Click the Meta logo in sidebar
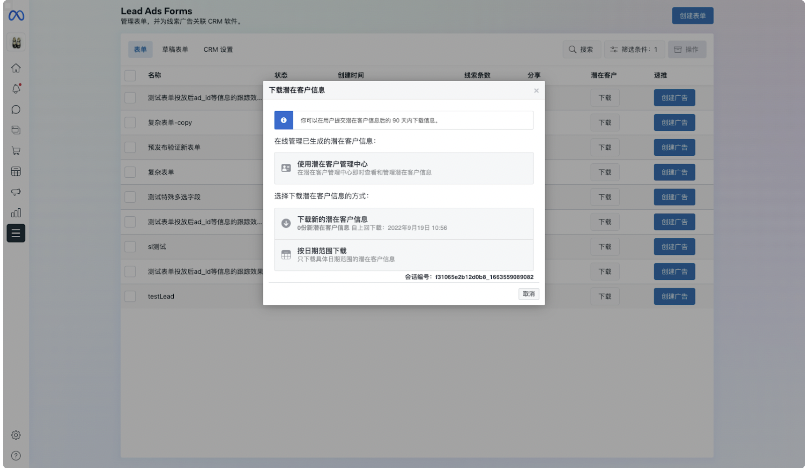This screenshot has height=468, width=806. [16, 16]
